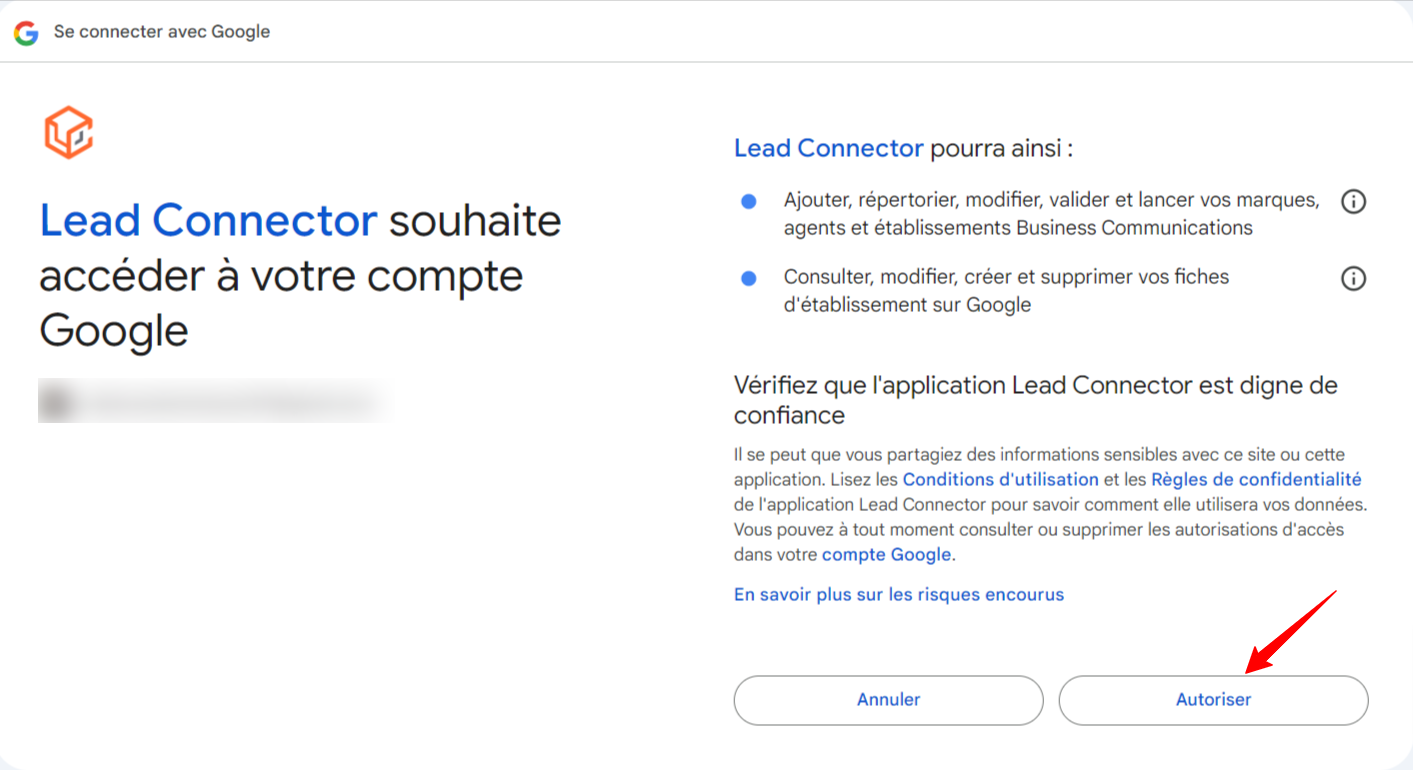Click the blurred account avatar under the heading

click(x=56, y=401)
